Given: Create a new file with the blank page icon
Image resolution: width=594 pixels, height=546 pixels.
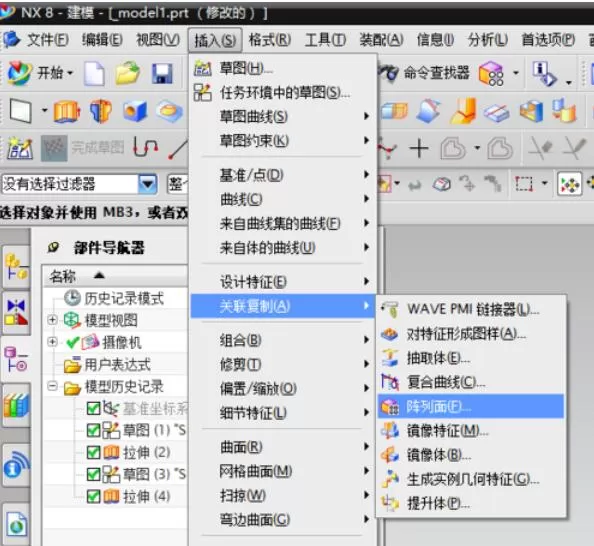Looking at the screenshot, I should 94,73.
